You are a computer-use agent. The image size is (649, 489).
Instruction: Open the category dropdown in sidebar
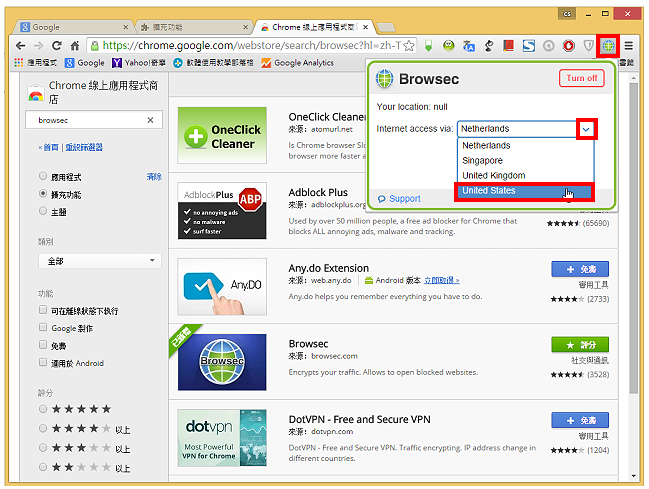click(x=100, y=261)
